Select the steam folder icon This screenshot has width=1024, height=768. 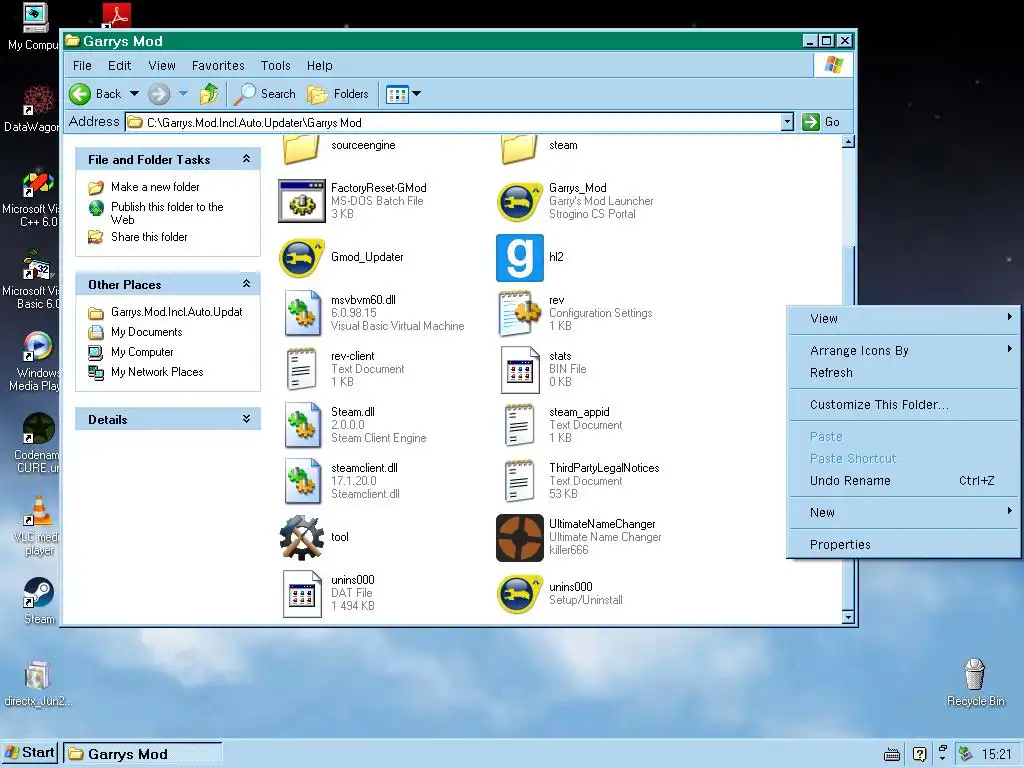[520, 149]
